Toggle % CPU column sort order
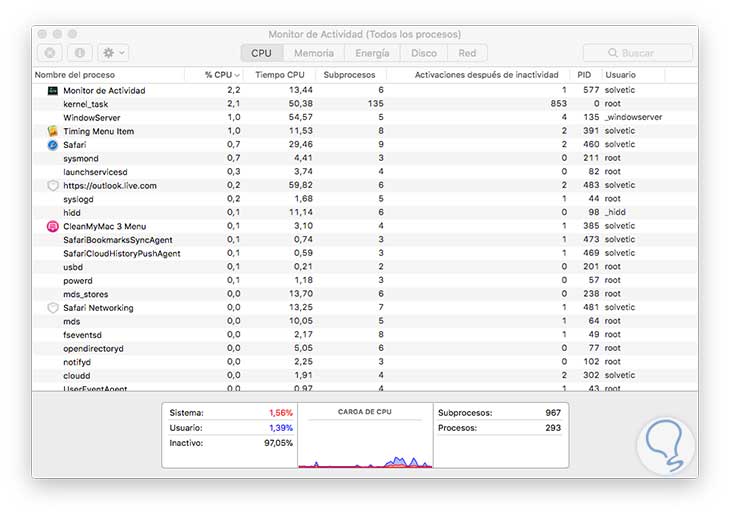 214,75
